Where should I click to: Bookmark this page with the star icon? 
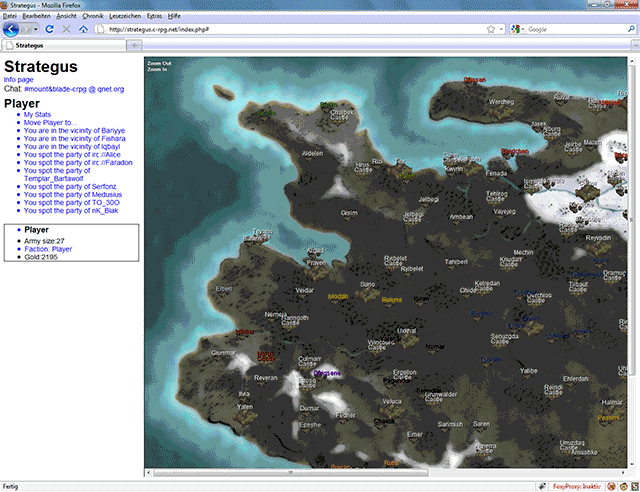point(491,29)
